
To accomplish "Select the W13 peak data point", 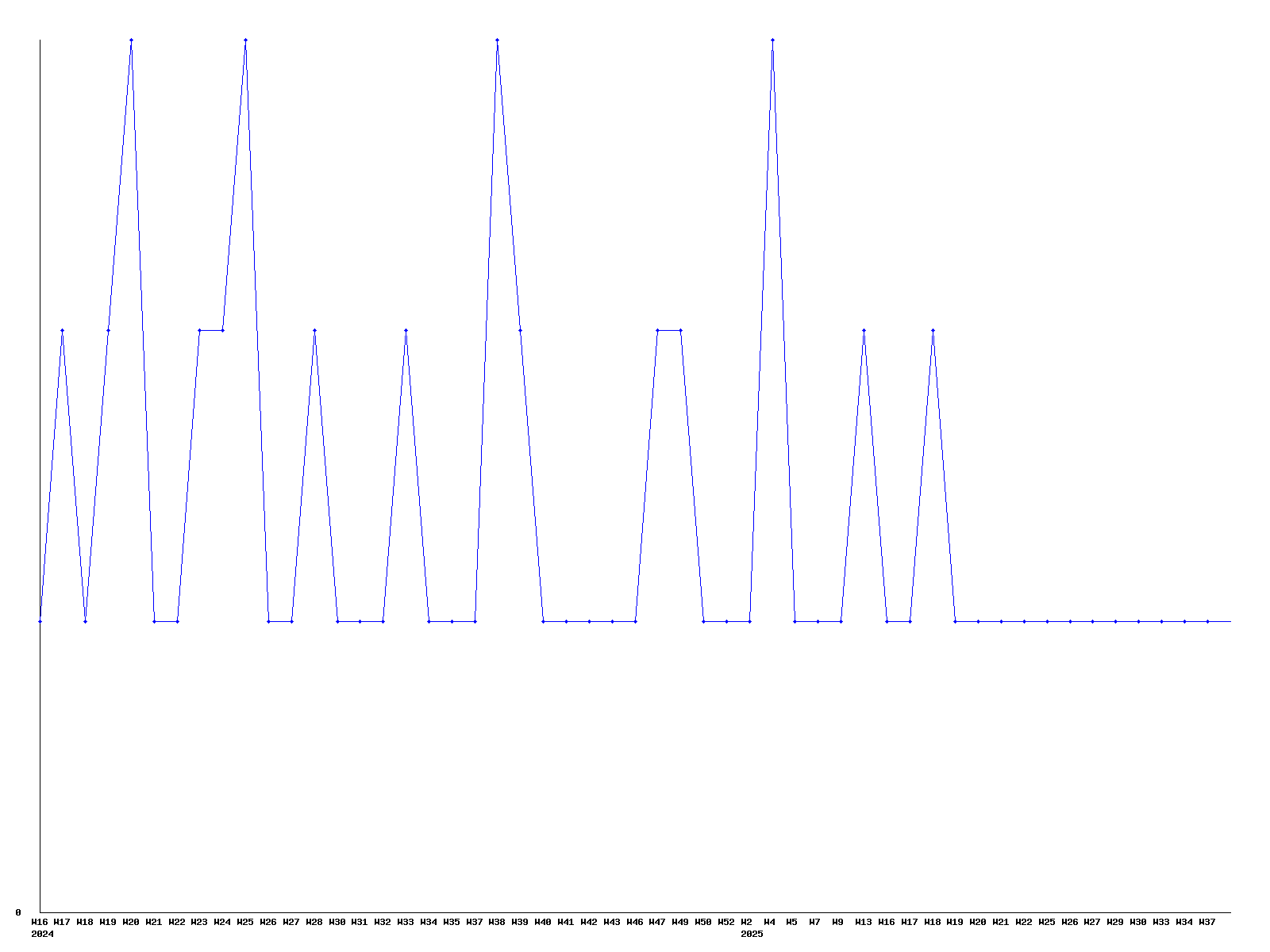I will pos(864,330).
